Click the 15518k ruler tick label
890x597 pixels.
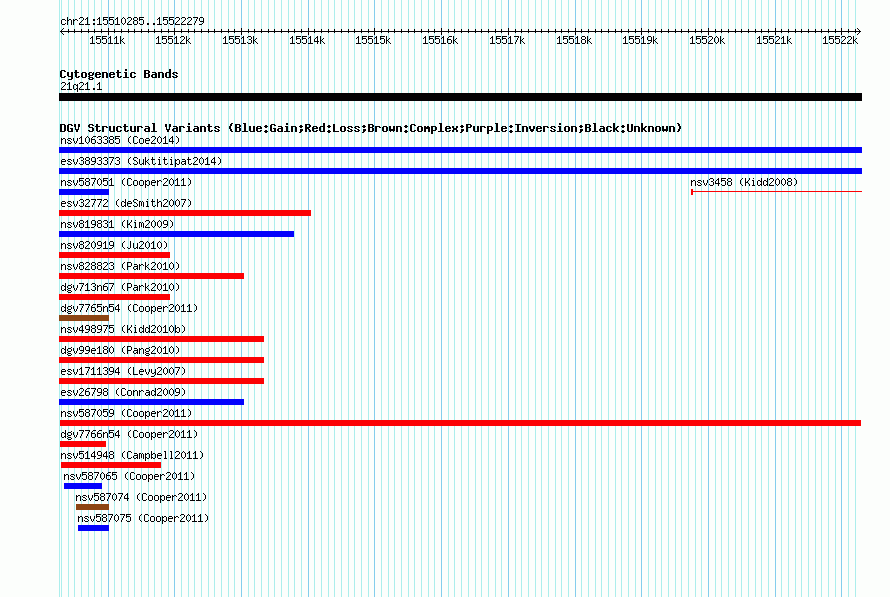coord(574,40)
